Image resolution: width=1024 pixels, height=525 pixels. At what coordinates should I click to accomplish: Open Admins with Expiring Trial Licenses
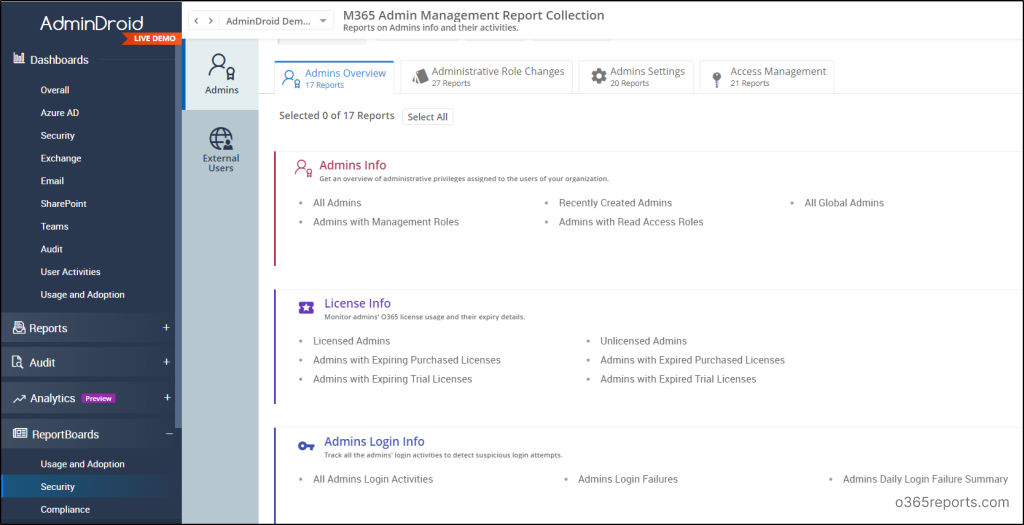tap(392, 379)
